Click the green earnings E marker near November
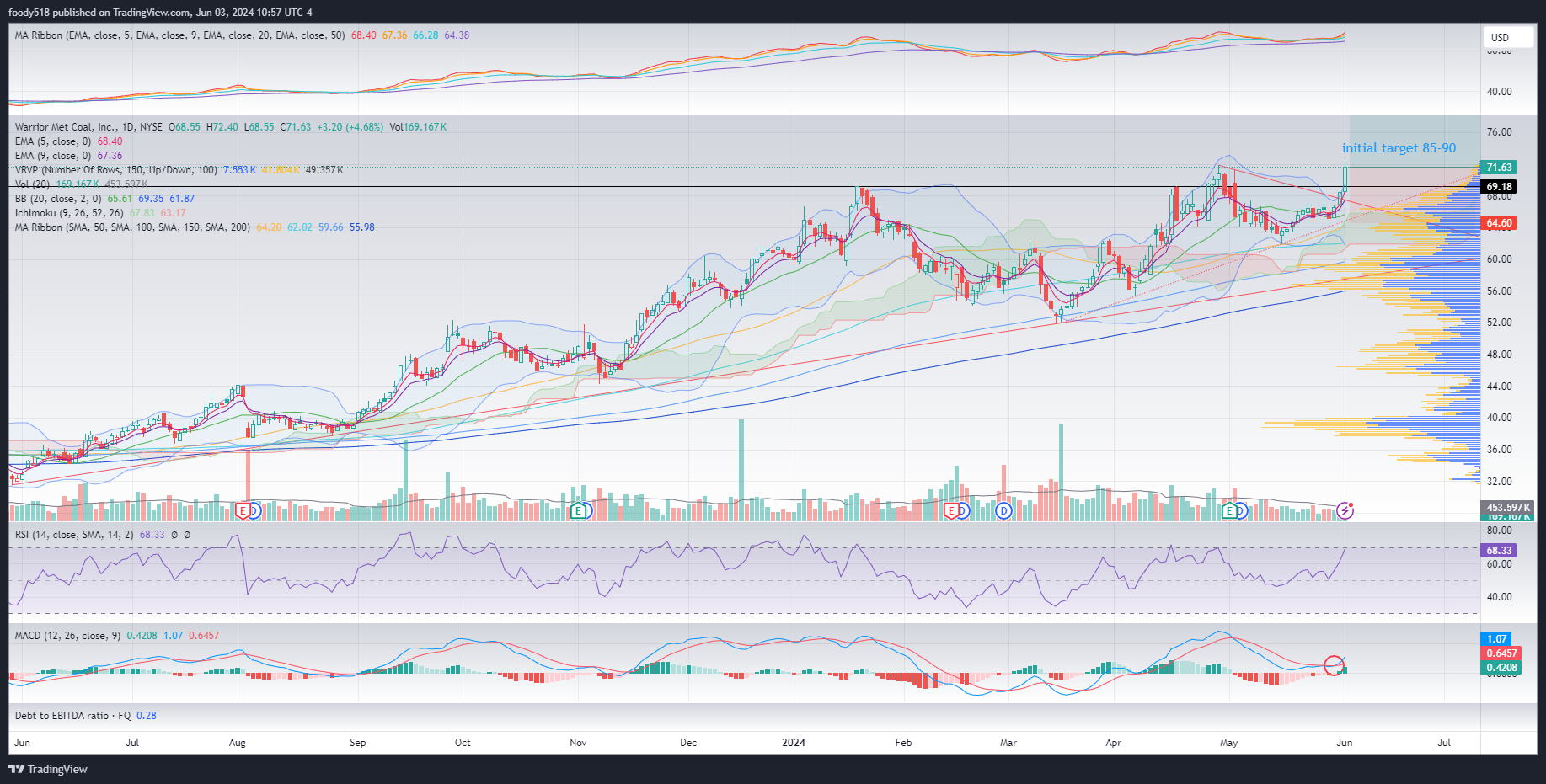The height and width of the screenshot is (784, 1546). click(x=578, y=510)
